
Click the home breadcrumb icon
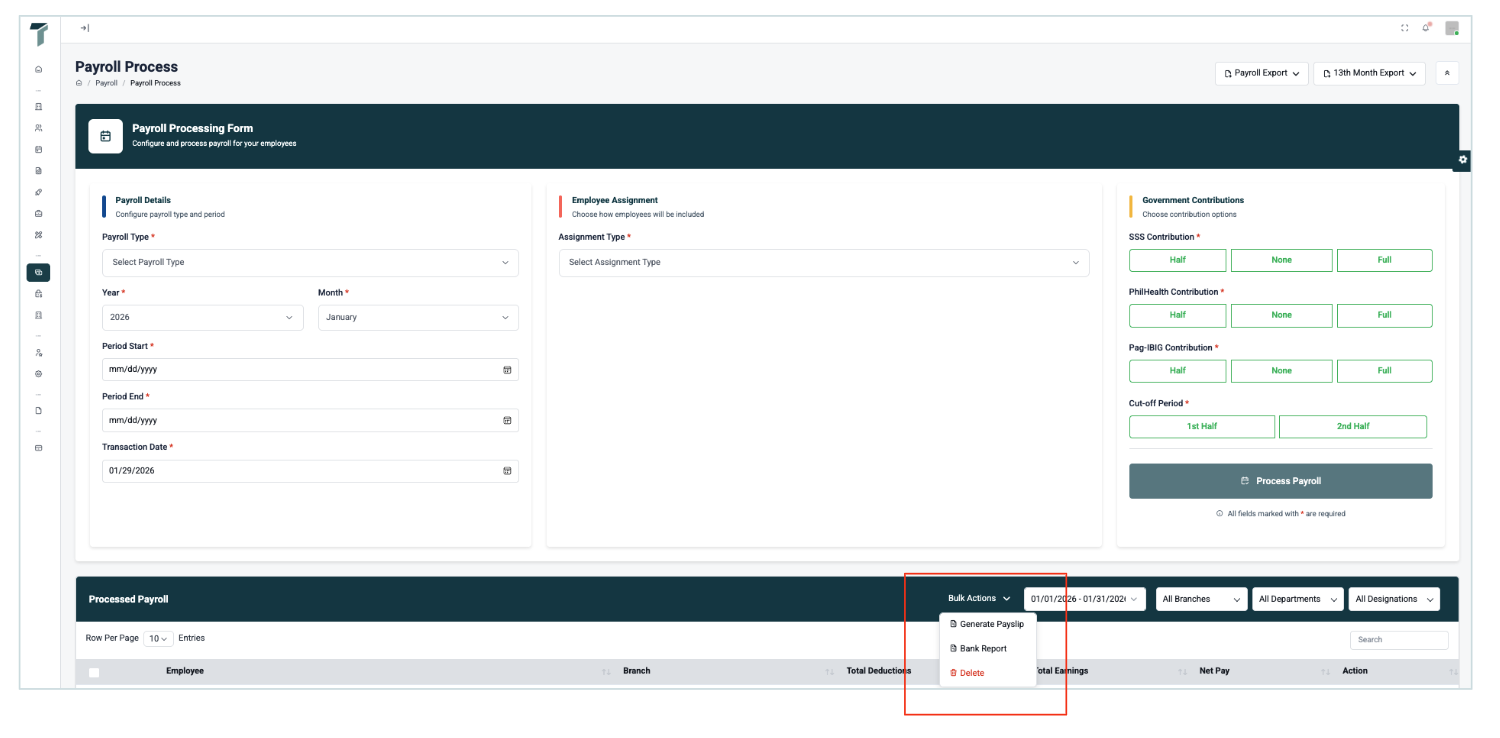pos(79,83)
